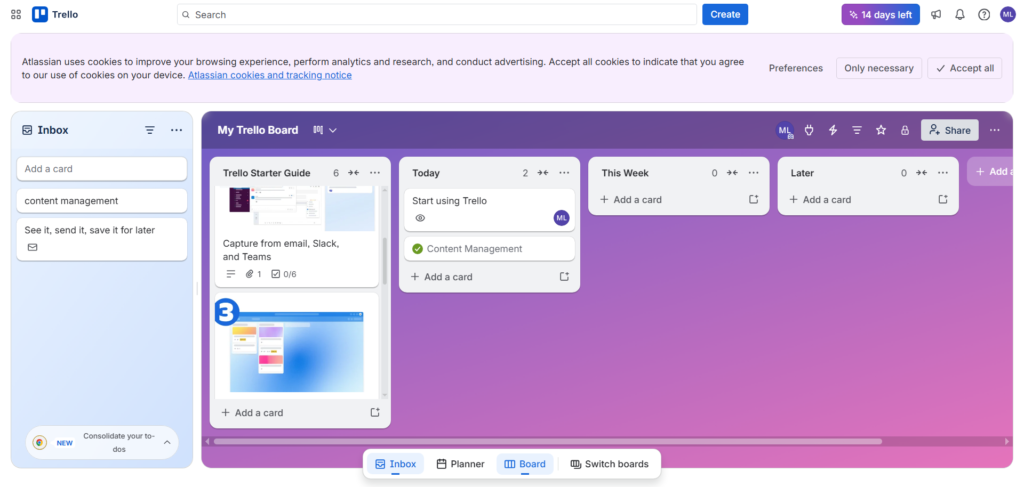The width and height of the screenshot is (1024, 487).
Task: Open Trello Starter Guide list actions menu
Action: pyautogui.click(x=375, y=173)
